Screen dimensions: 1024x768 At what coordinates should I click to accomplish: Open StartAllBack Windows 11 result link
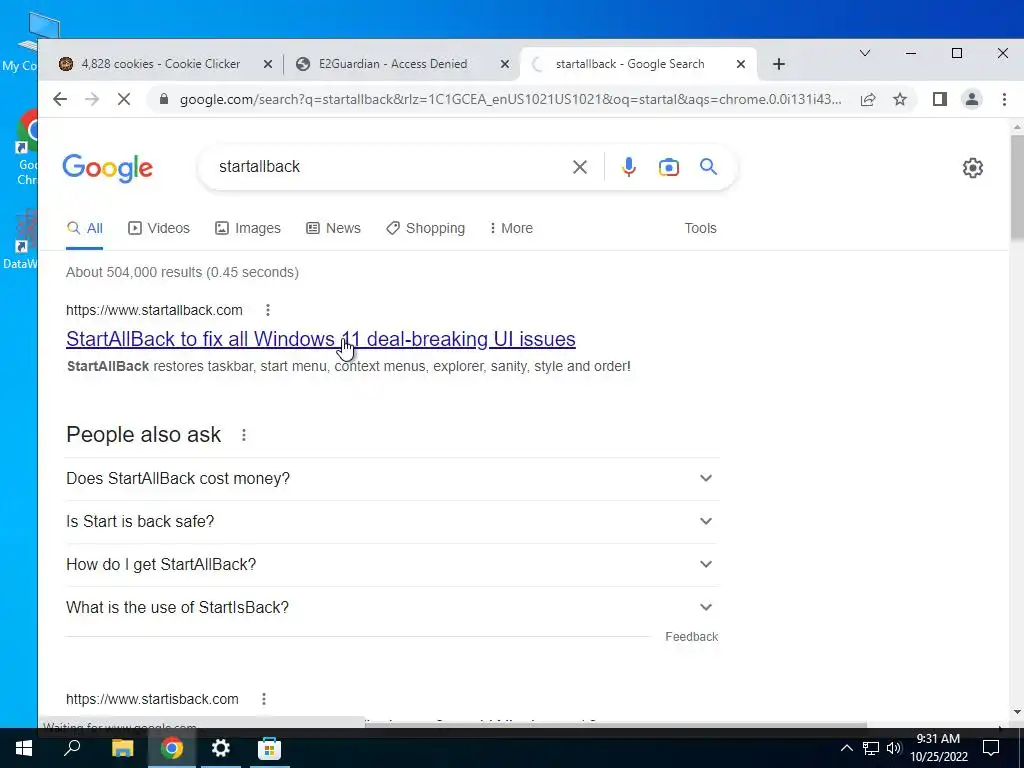pos(321,339)
